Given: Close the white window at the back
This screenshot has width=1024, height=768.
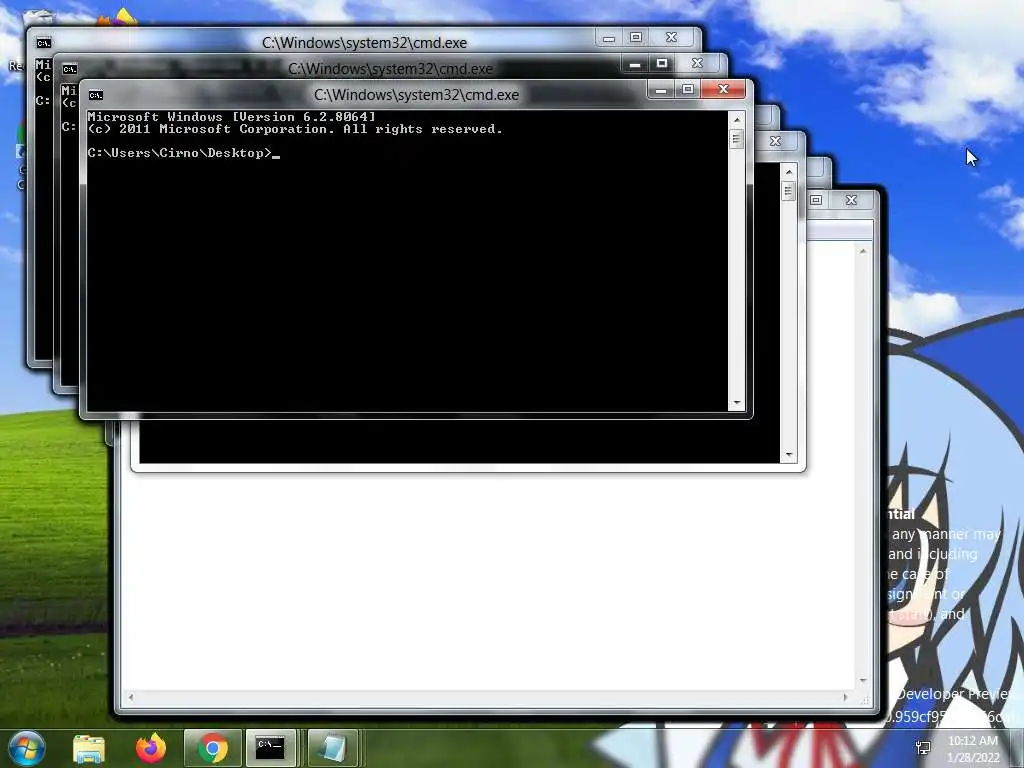Looking at the screenshot, I should [851, 200].
